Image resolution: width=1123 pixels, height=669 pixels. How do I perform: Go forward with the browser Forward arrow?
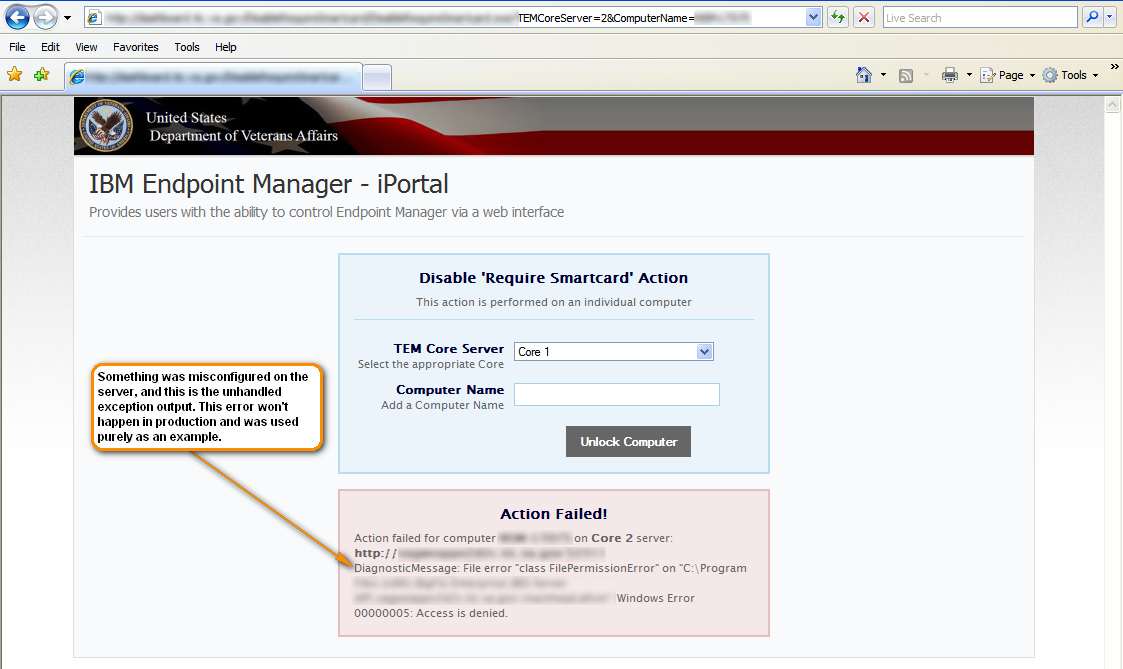click(45, 17)
